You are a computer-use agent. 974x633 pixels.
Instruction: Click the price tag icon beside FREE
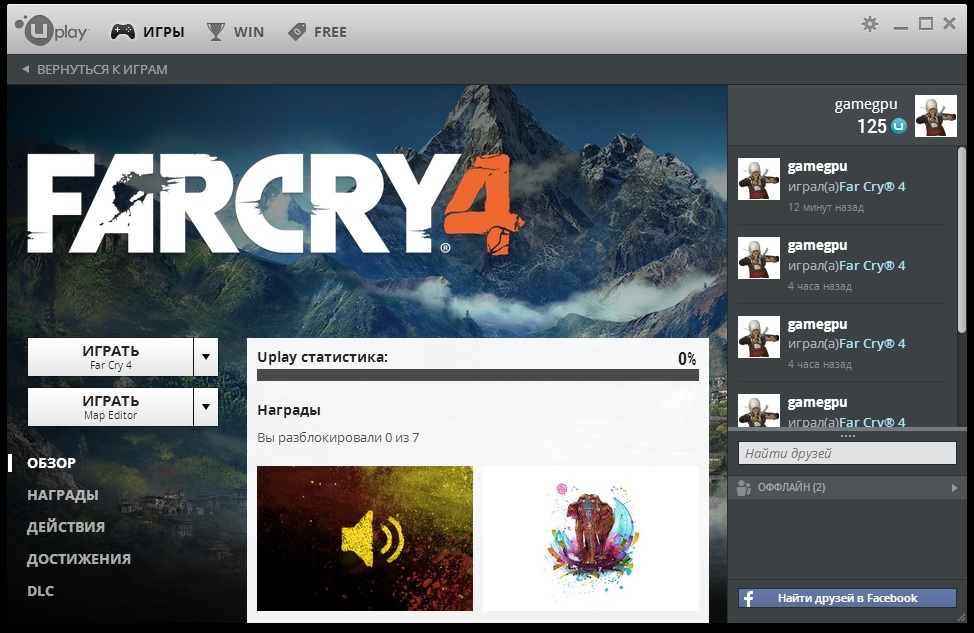point(297,32)
